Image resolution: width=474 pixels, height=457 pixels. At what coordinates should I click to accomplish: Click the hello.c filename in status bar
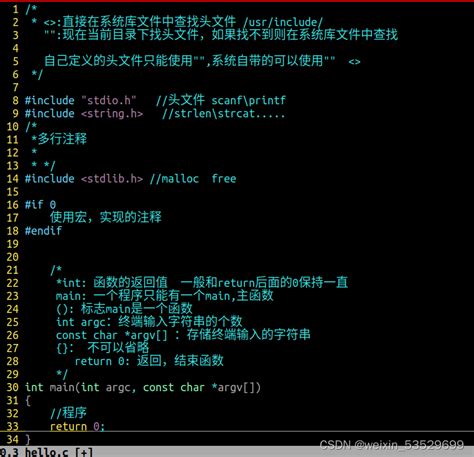pyautogui.click(x=46, y=452)
